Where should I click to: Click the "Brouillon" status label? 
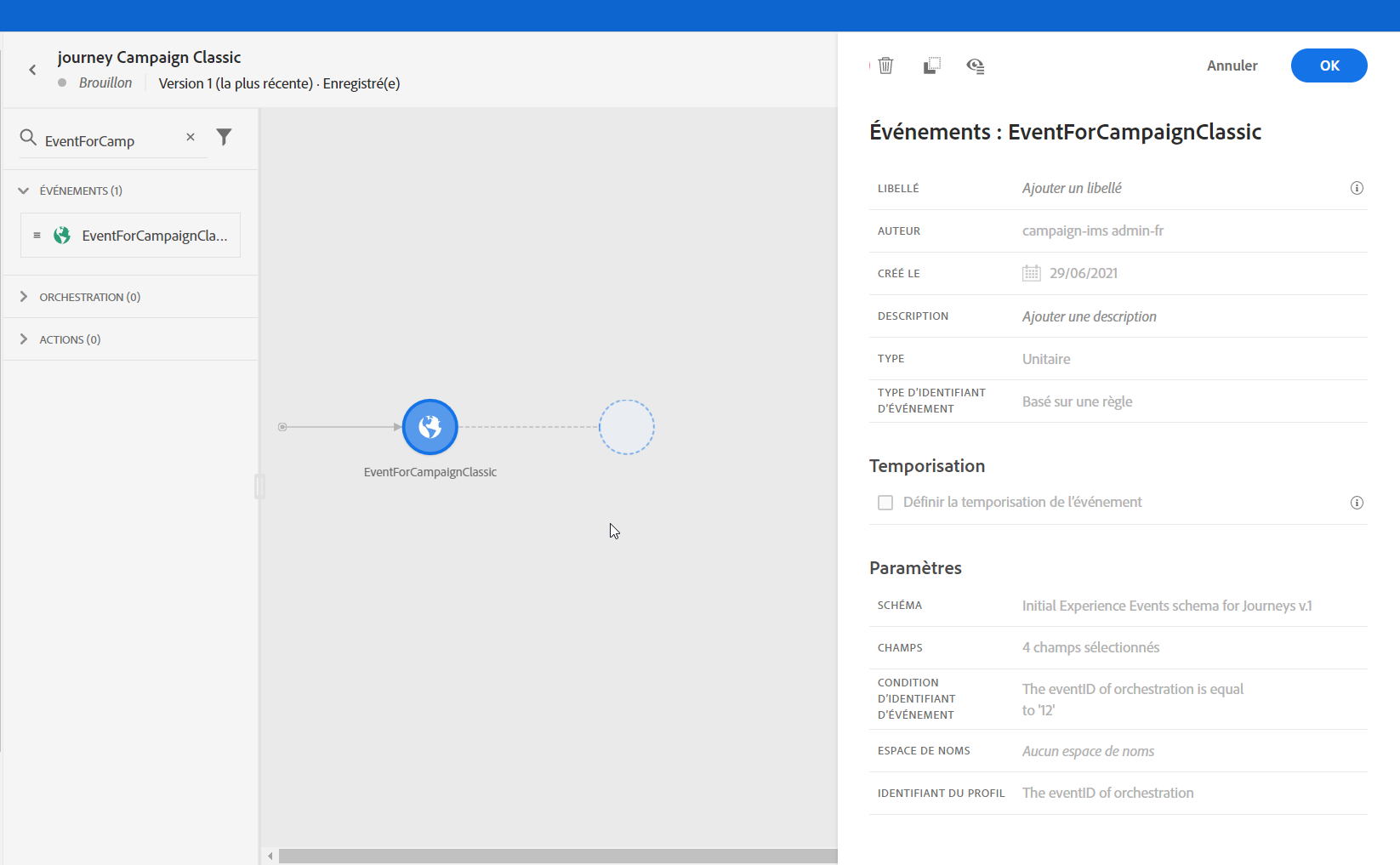click(105, 83)
